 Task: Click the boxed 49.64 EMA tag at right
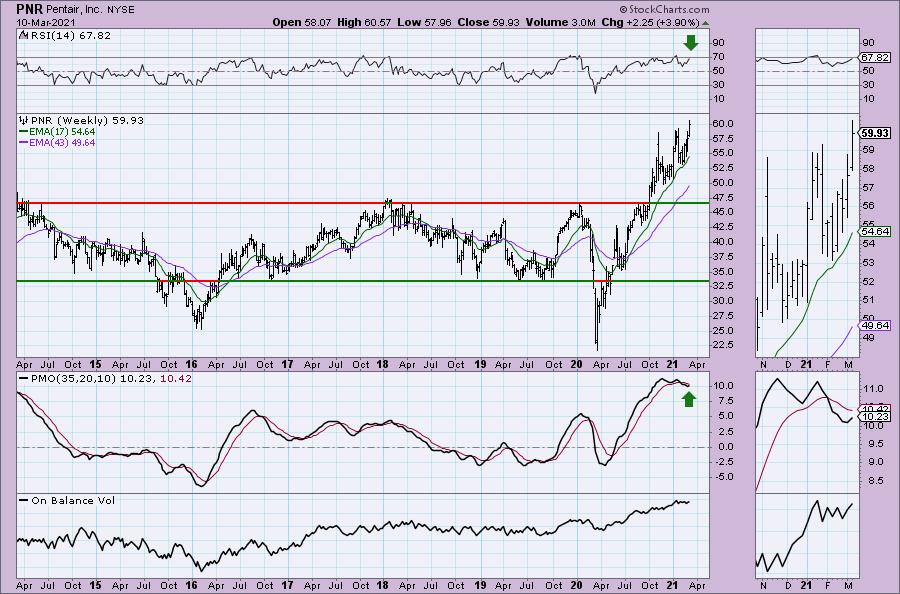875,325
